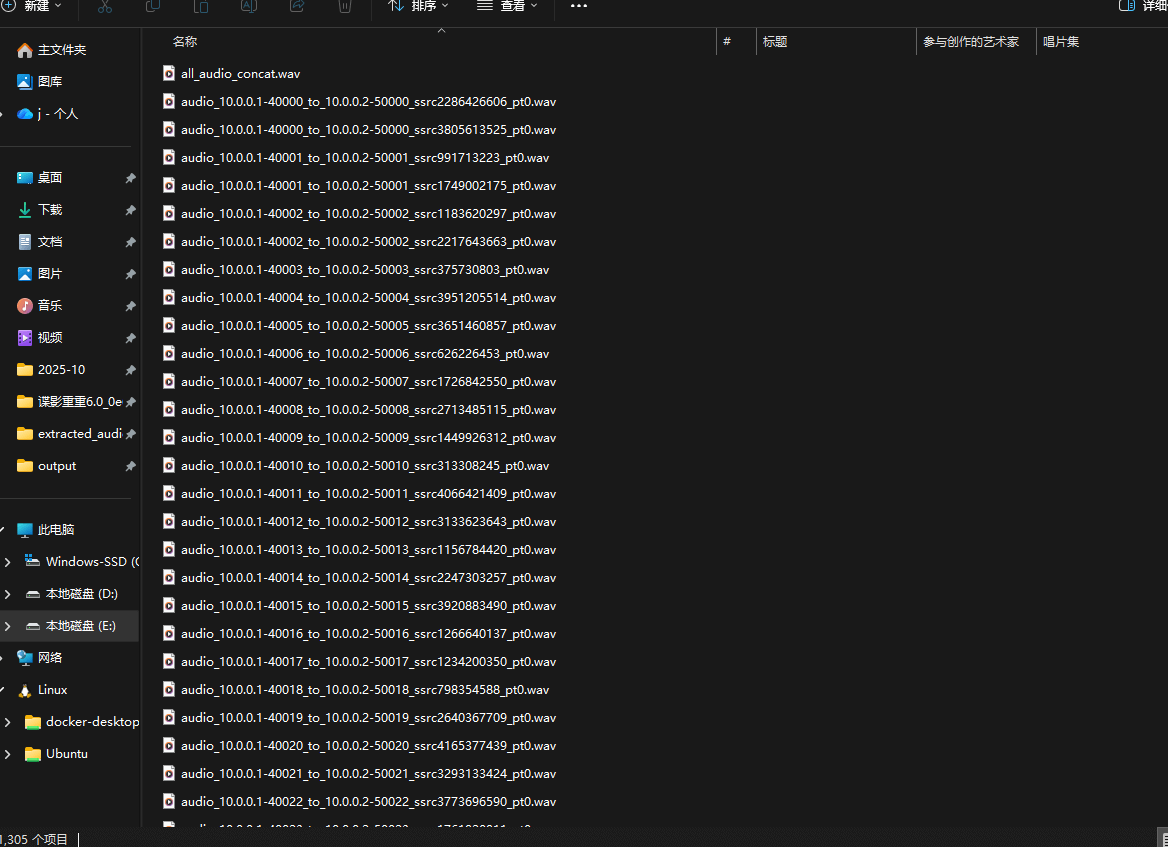Go to 下载 downloads folder
The height and width of the screenshot is (847, 1168).
[x=49, y=210]
